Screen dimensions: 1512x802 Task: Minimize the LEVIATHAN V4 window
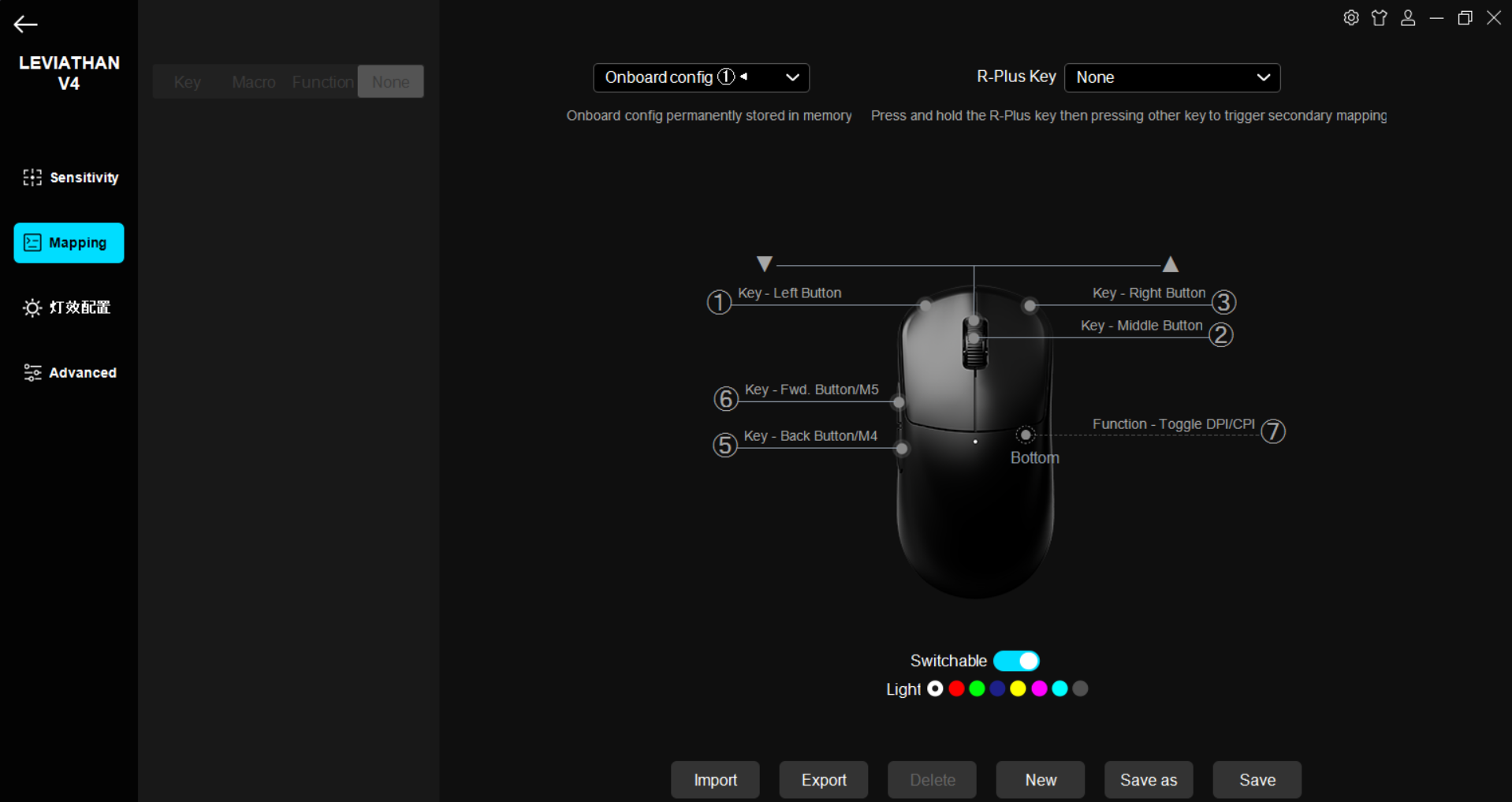pos(1436,17)
